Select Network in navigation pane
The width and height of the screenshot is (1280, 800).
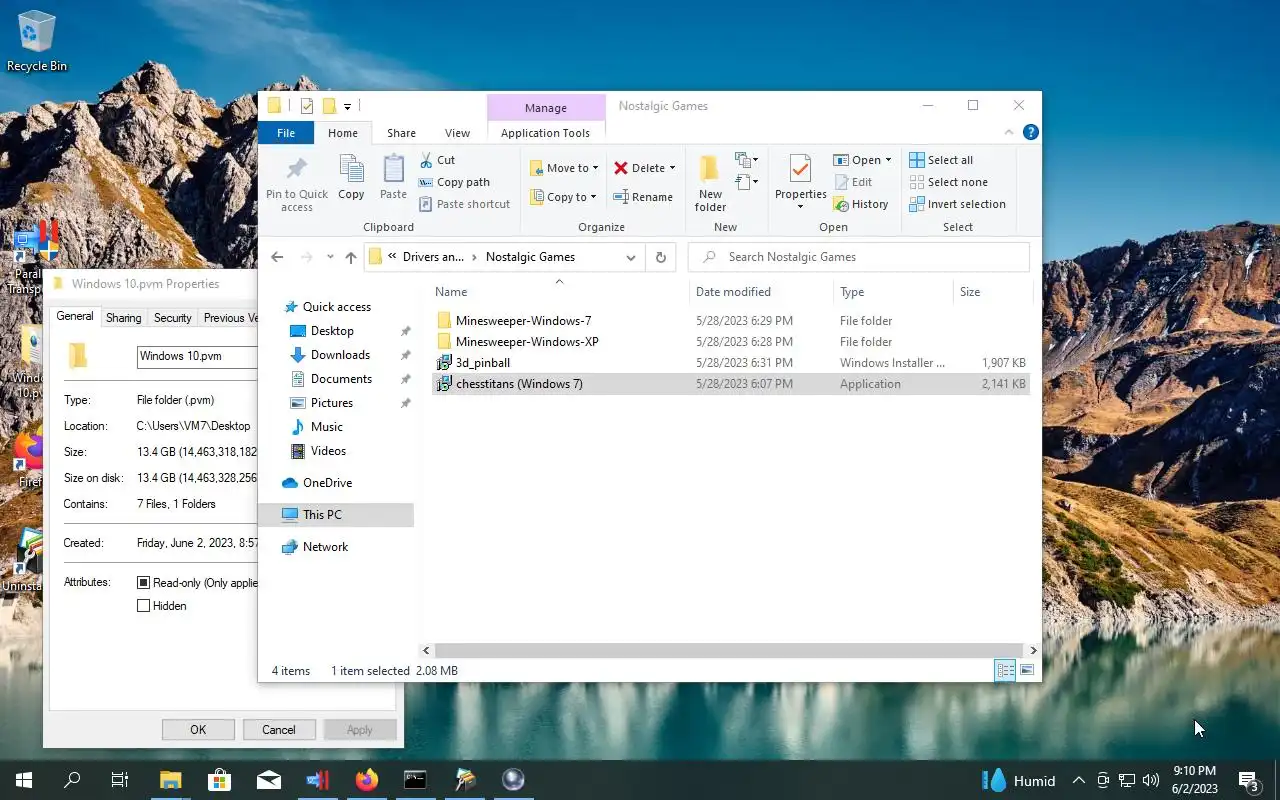pyautogui.click(x=325, y=547)
